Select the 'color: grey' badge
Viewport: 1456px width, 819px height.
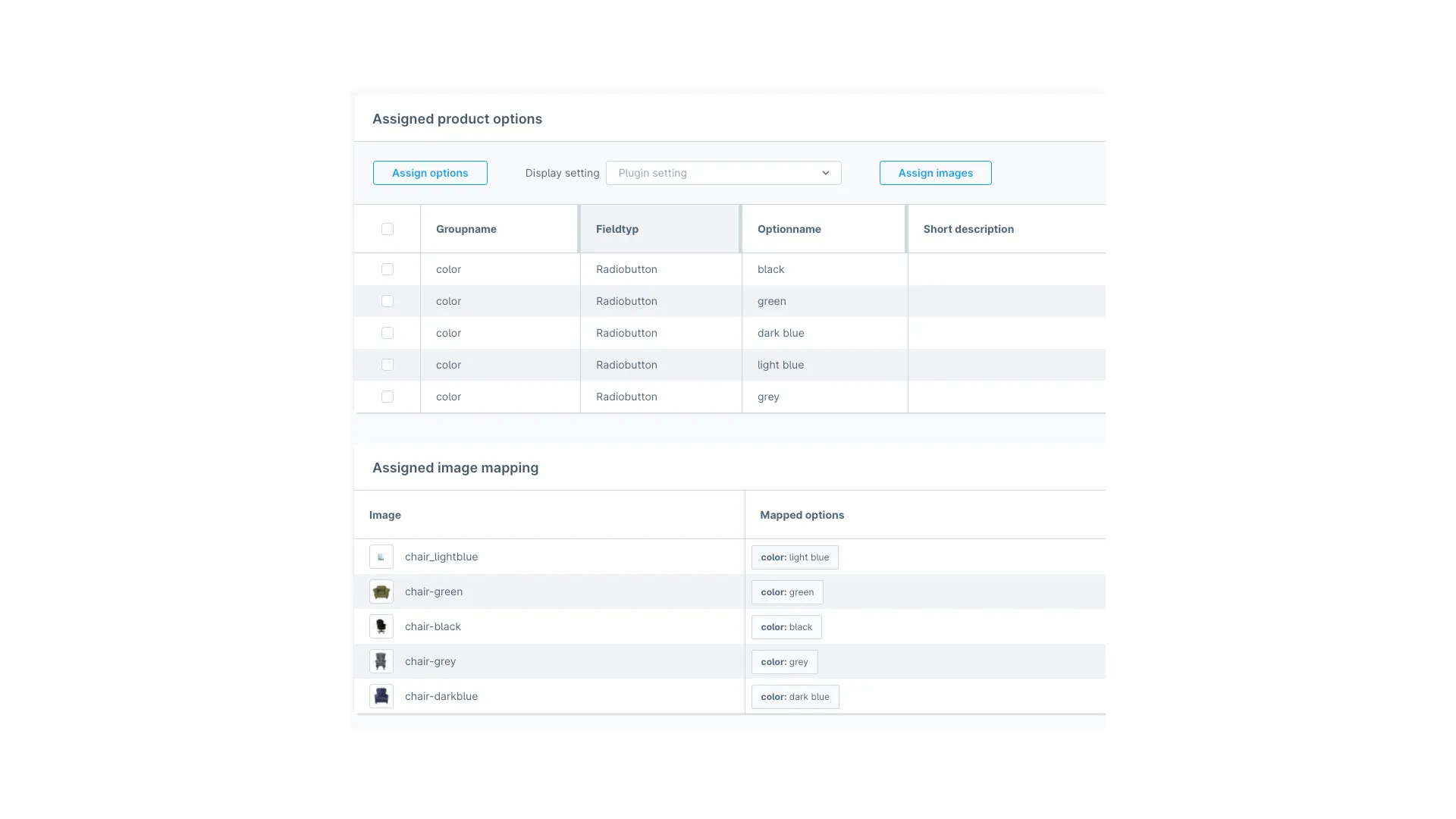coord(784,661)
